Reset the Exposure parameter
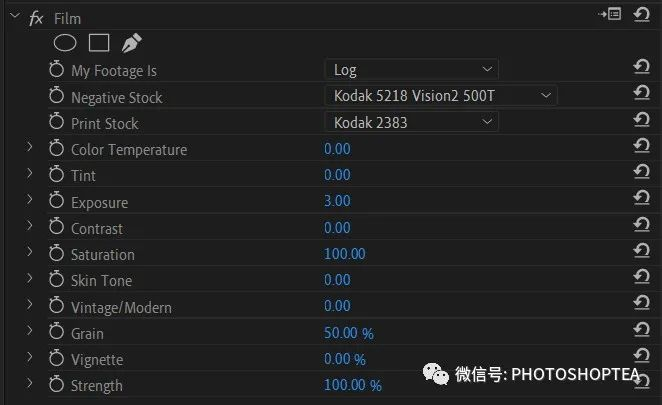This screenshot has height=405, width=662. click(x=641, y=198)
